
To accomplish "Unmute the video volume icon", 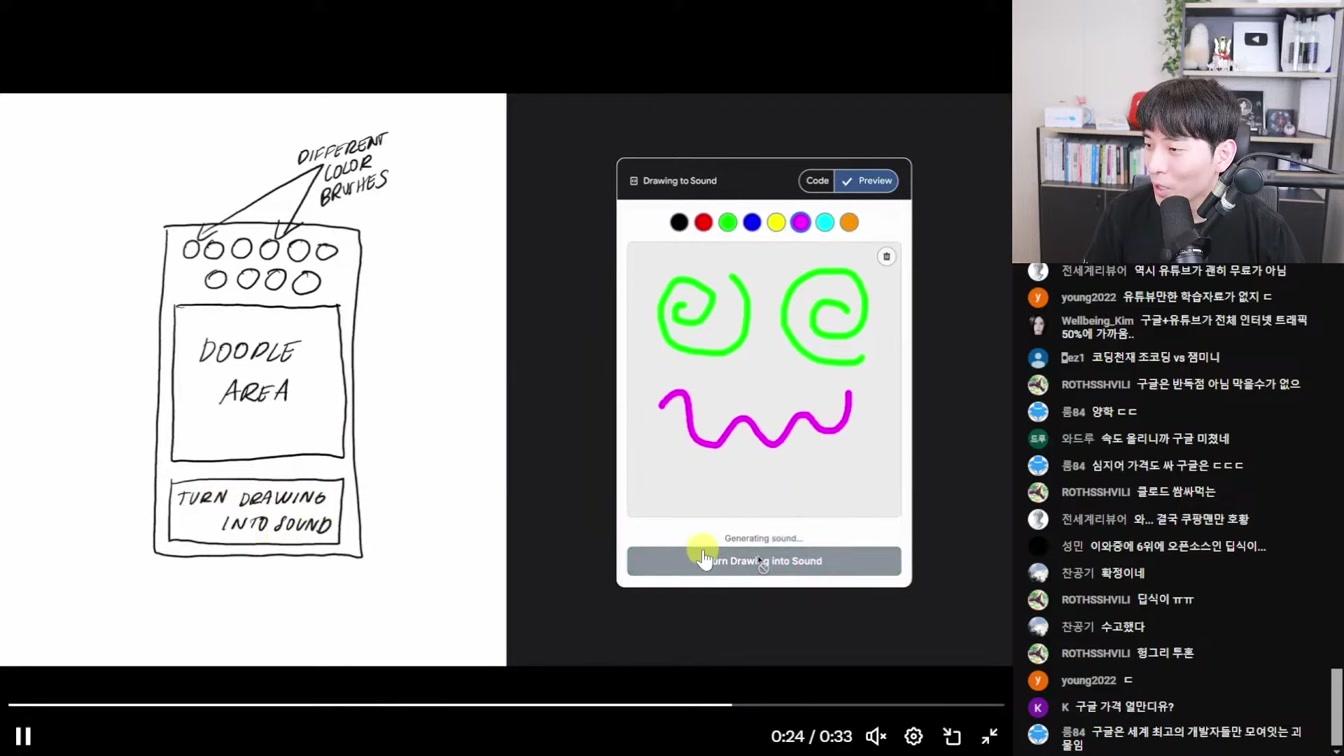I will [x=876, y=737].
